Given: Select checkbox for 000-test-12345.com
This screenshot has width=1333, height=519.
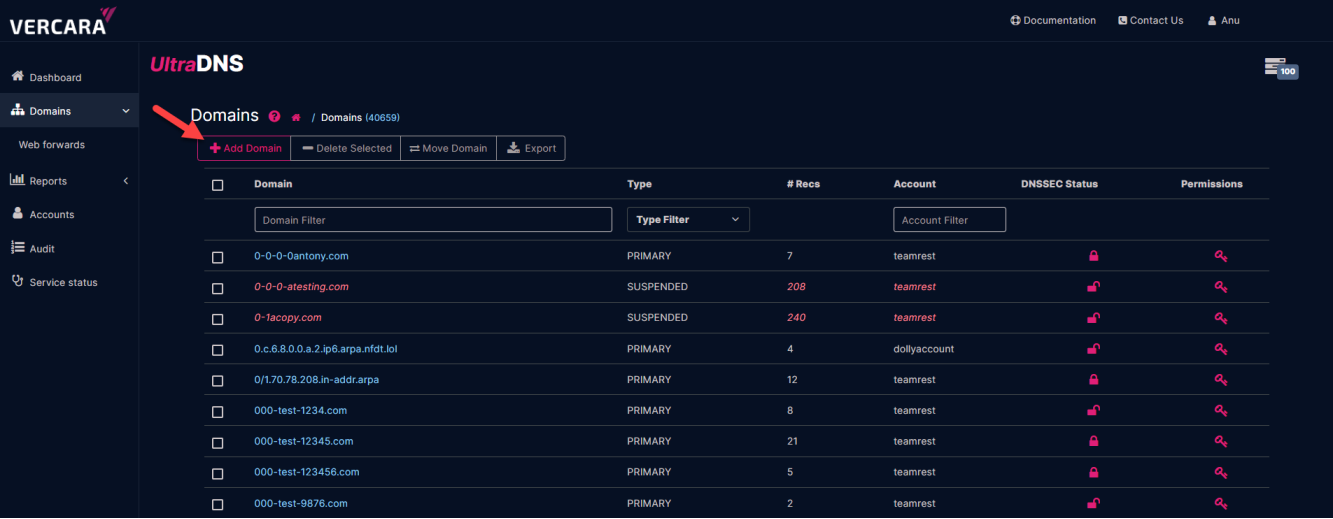Looking at the screenshot, I should pyautogui.click(x=218, y=442).
